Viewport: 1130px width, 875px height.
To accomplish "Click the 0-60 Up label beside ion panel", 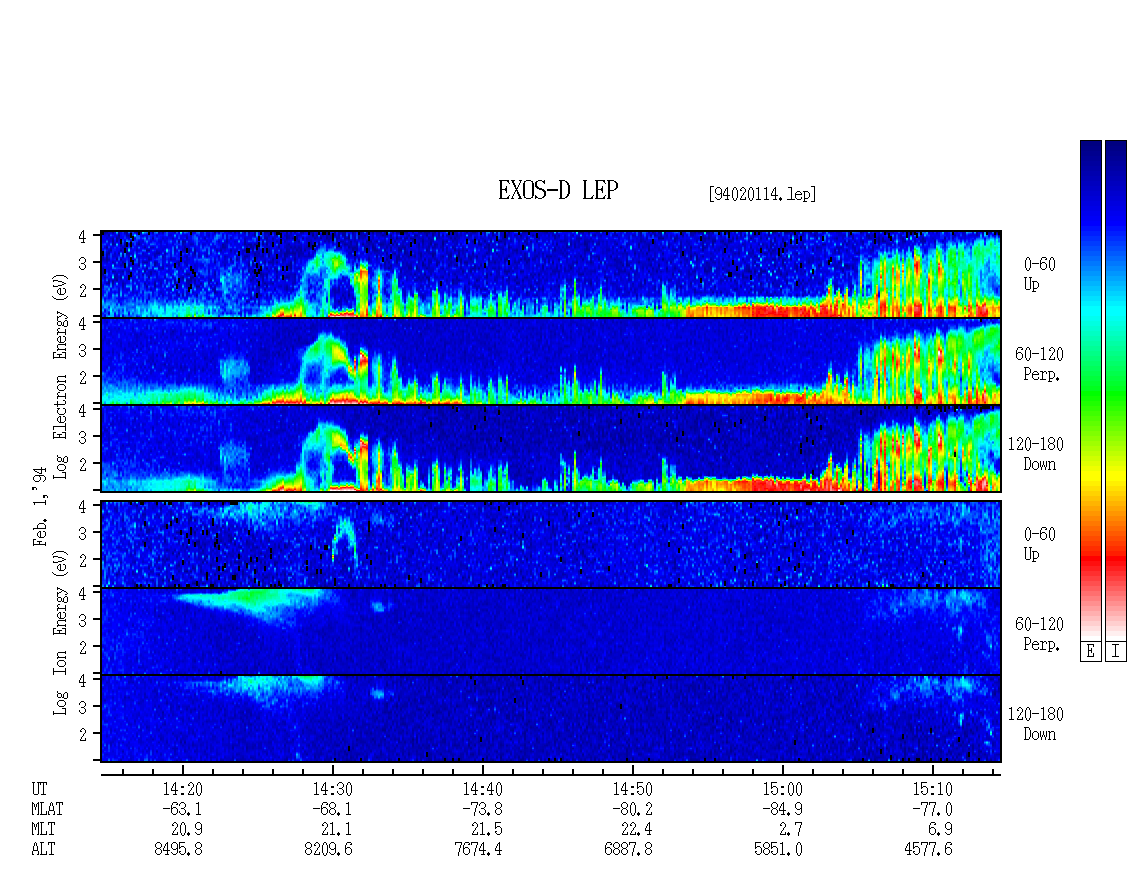I will click(x=1039, y=544).
